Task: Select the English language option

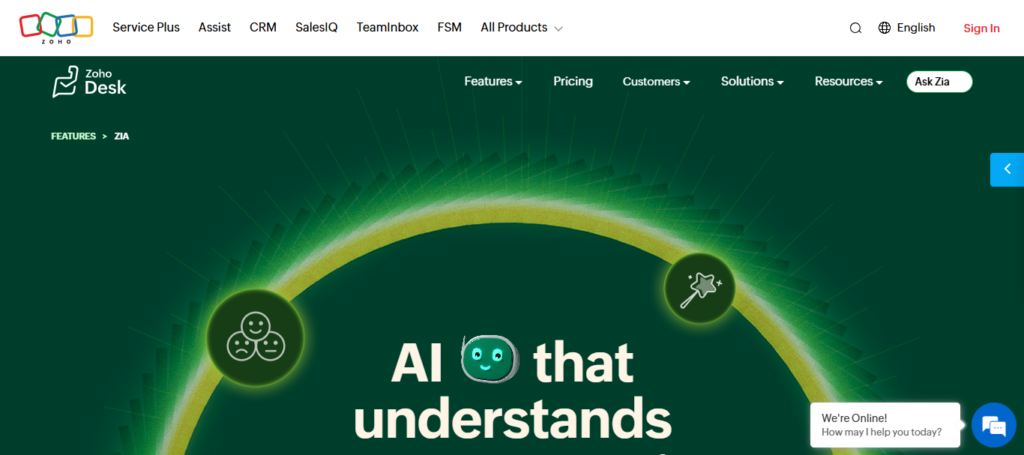Action: [x=916, y=27]
